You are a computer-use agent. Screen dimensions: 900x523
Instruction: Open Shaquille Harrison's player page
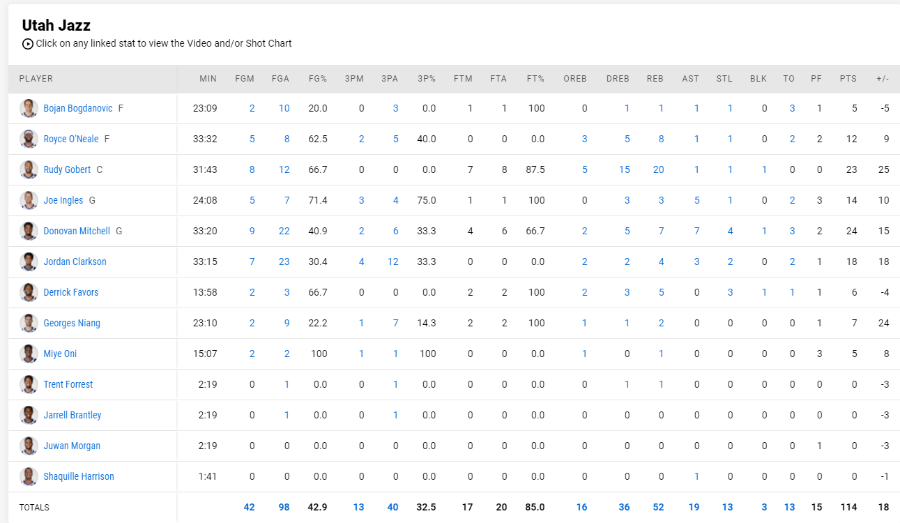[79, 476]
